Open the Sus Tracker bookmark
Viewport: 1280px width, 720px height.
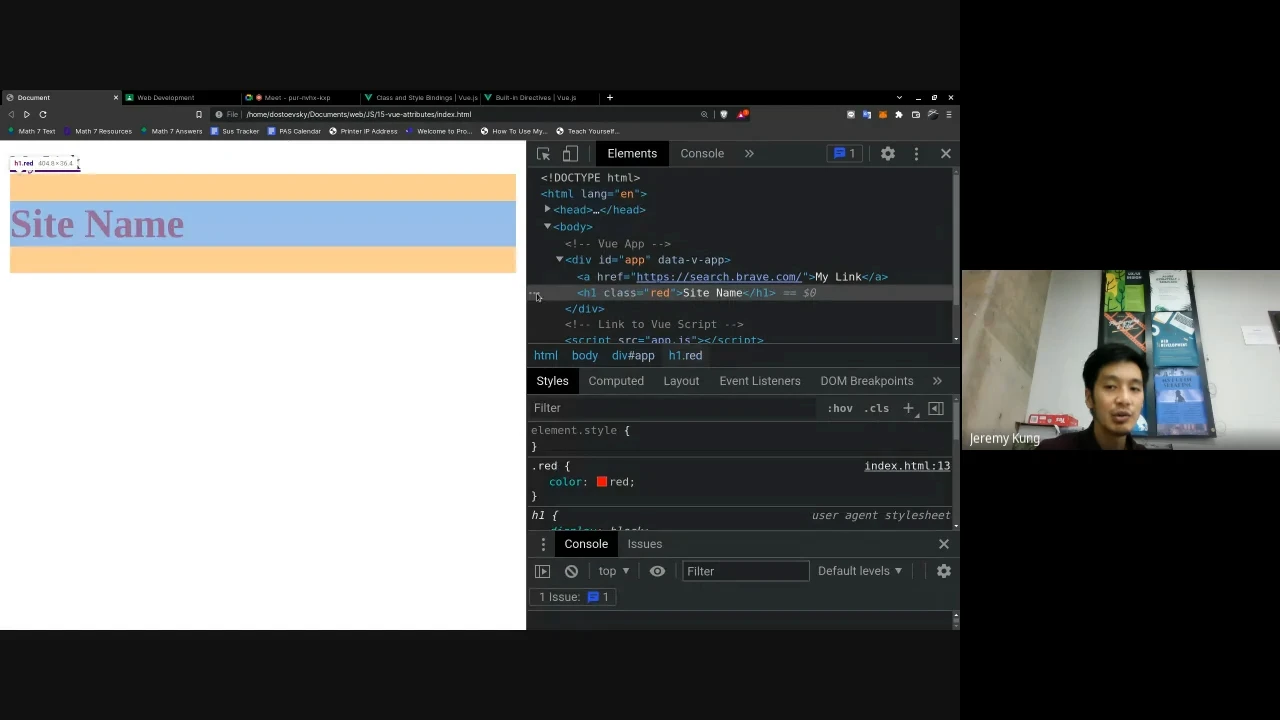pyautogui.click(x=235, y=131)
